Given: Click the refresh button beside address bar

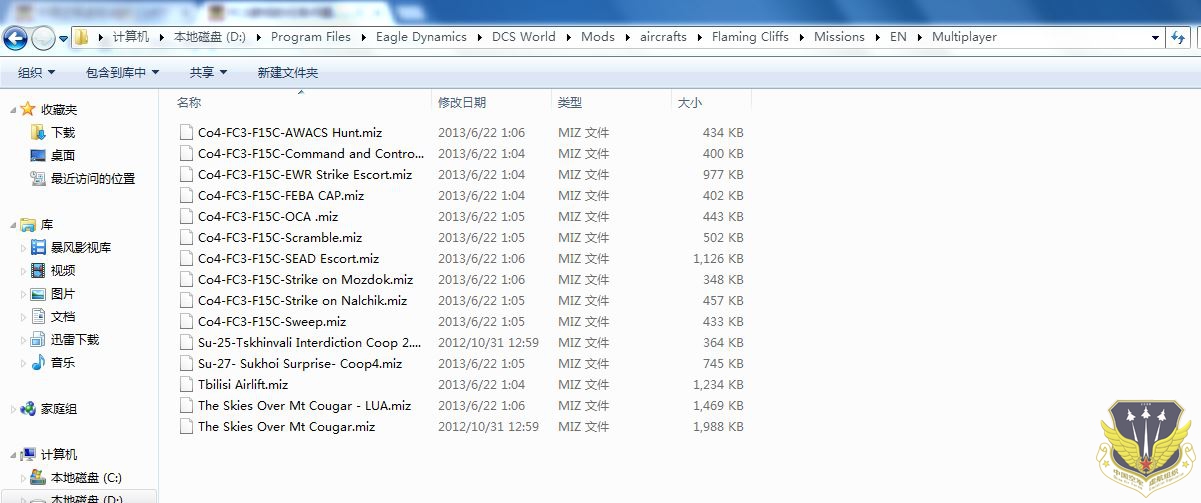Looking at the screenshot, I should pyautogui.click(x=1178, y=37).
